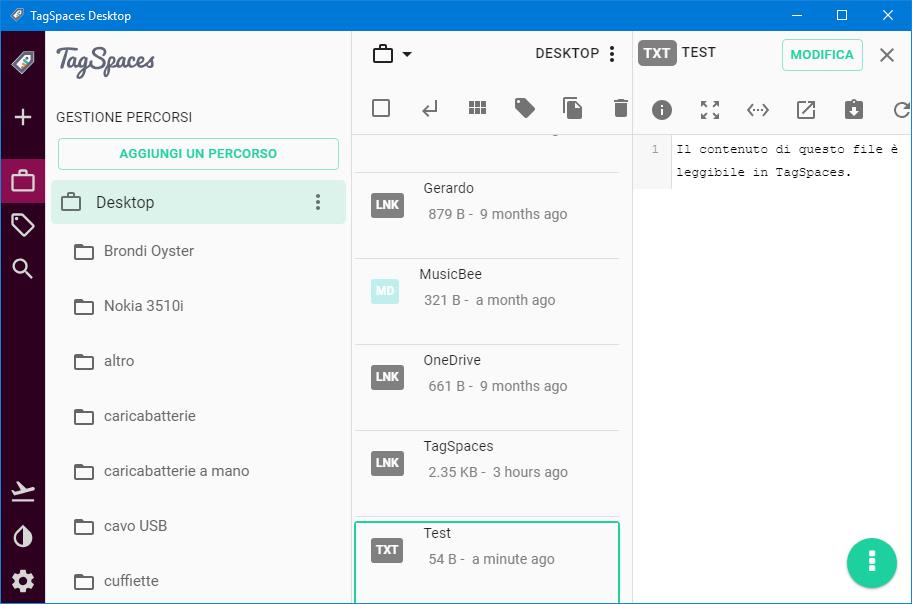Image resolution: width=912 pixels, height=604 pixels.
Task: Click the LNK badge of Gerardo
Action: (387, 205)
